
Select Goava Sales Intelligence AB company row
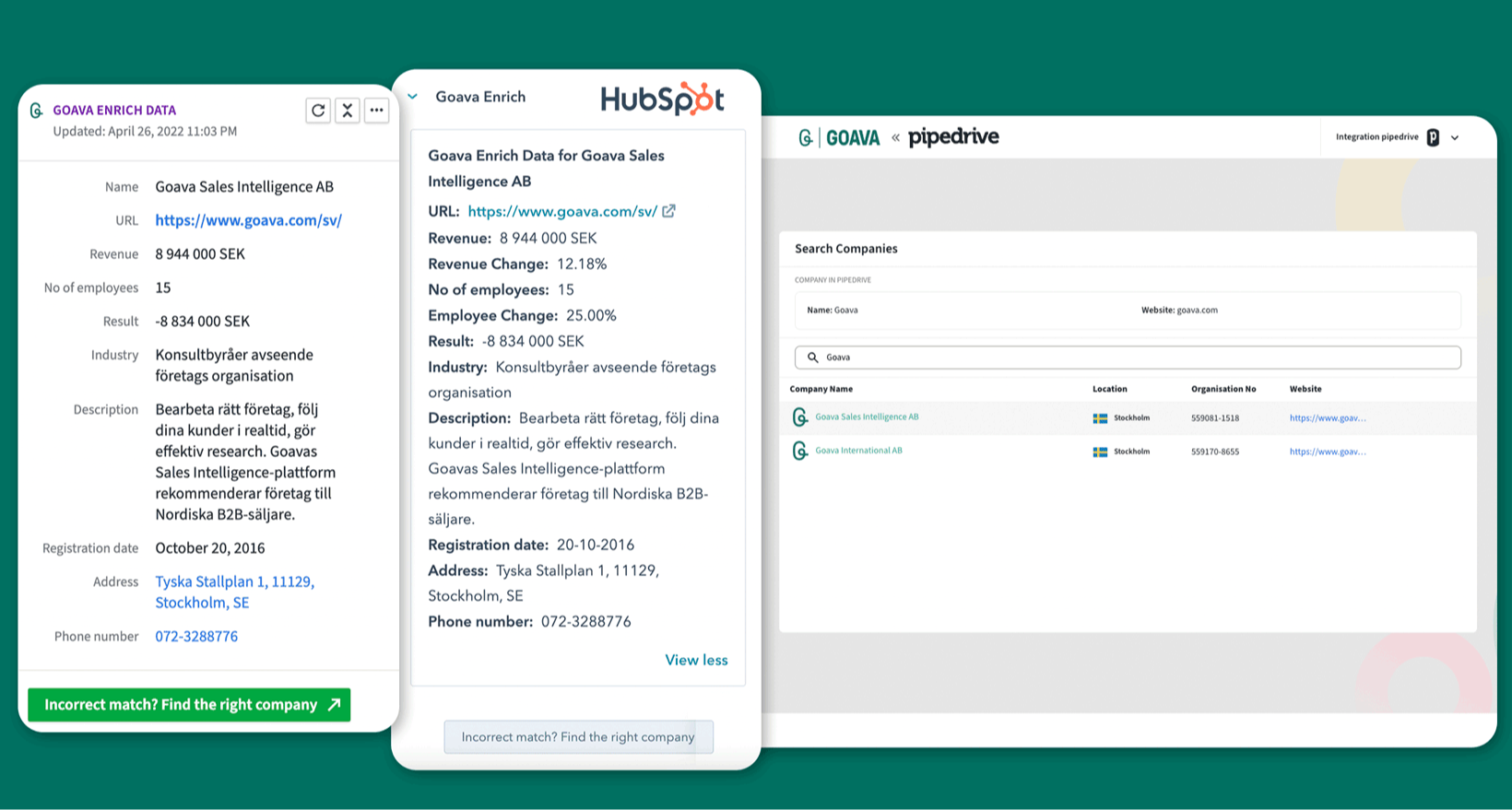point(1128,418)
